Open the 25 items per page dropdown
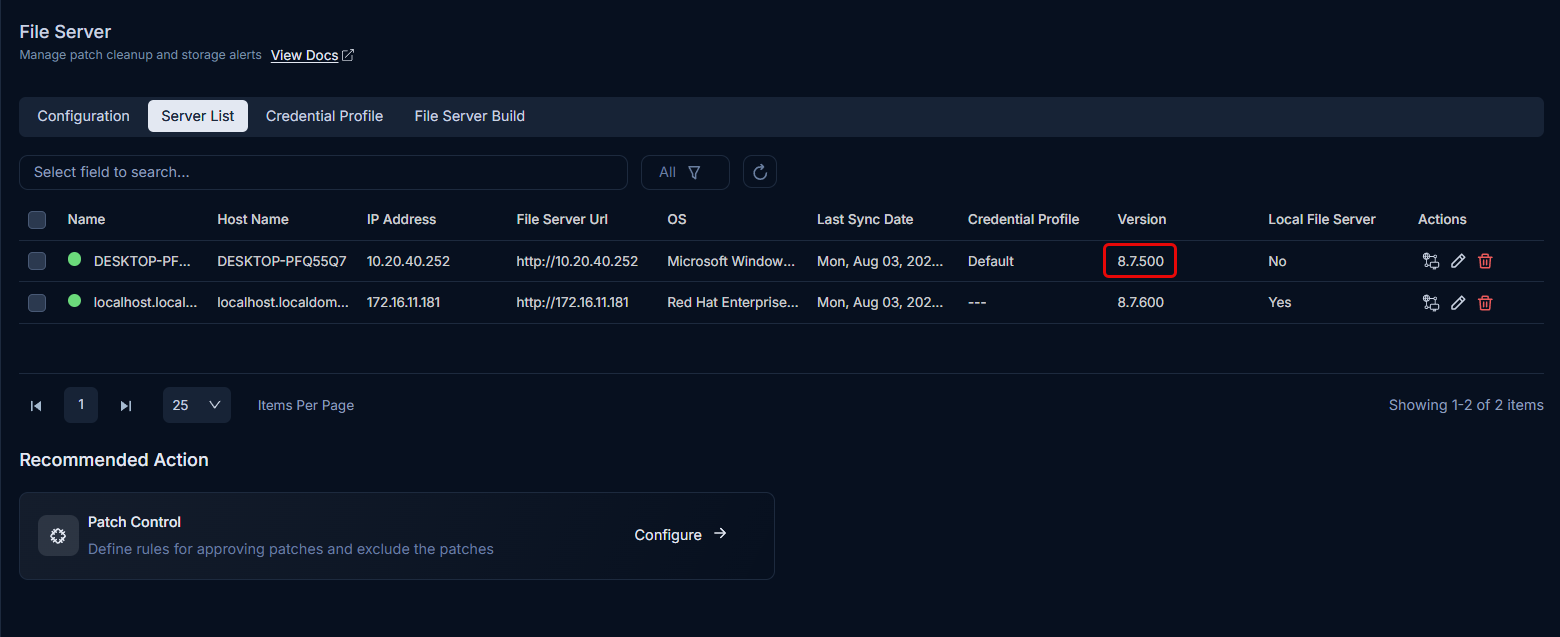1560x637 pixels. [197, 405]
